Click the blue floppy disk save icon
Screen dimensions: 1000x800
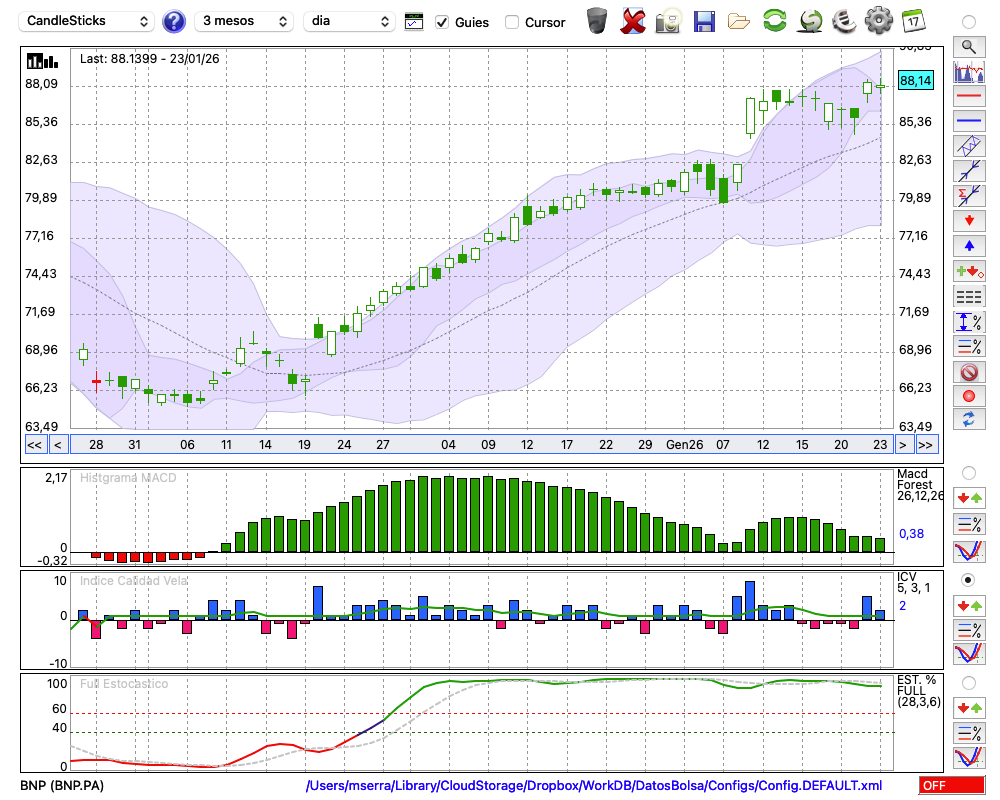(704, 21)
